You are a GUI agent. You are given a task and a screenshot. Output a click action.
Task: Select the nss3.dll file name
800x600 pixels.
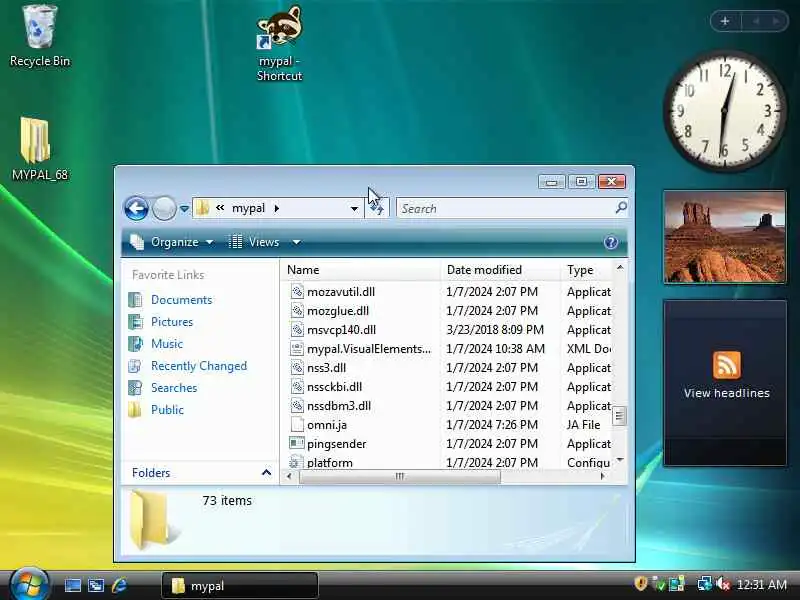coord(327,368)
